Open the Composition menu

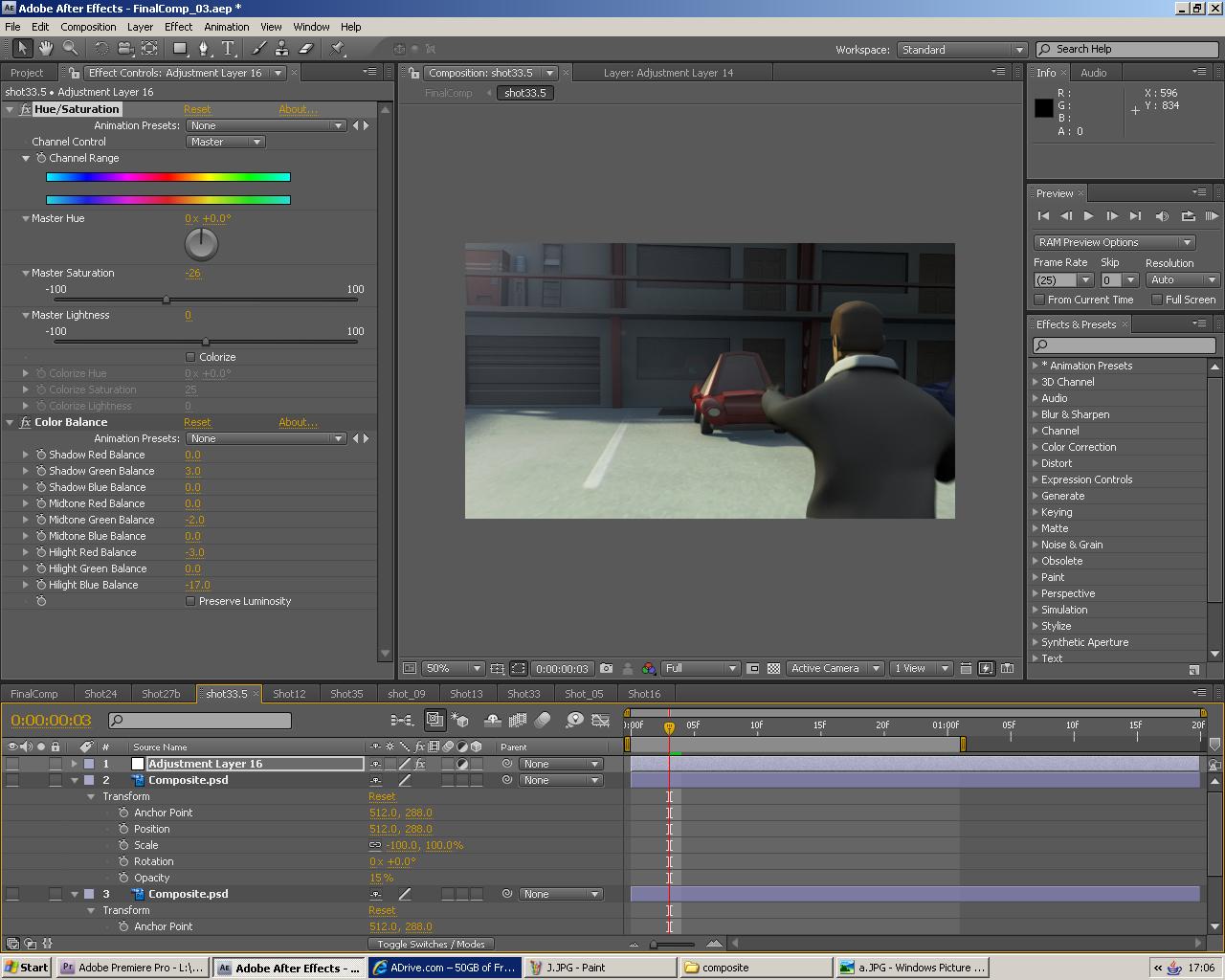click(88, 27)
